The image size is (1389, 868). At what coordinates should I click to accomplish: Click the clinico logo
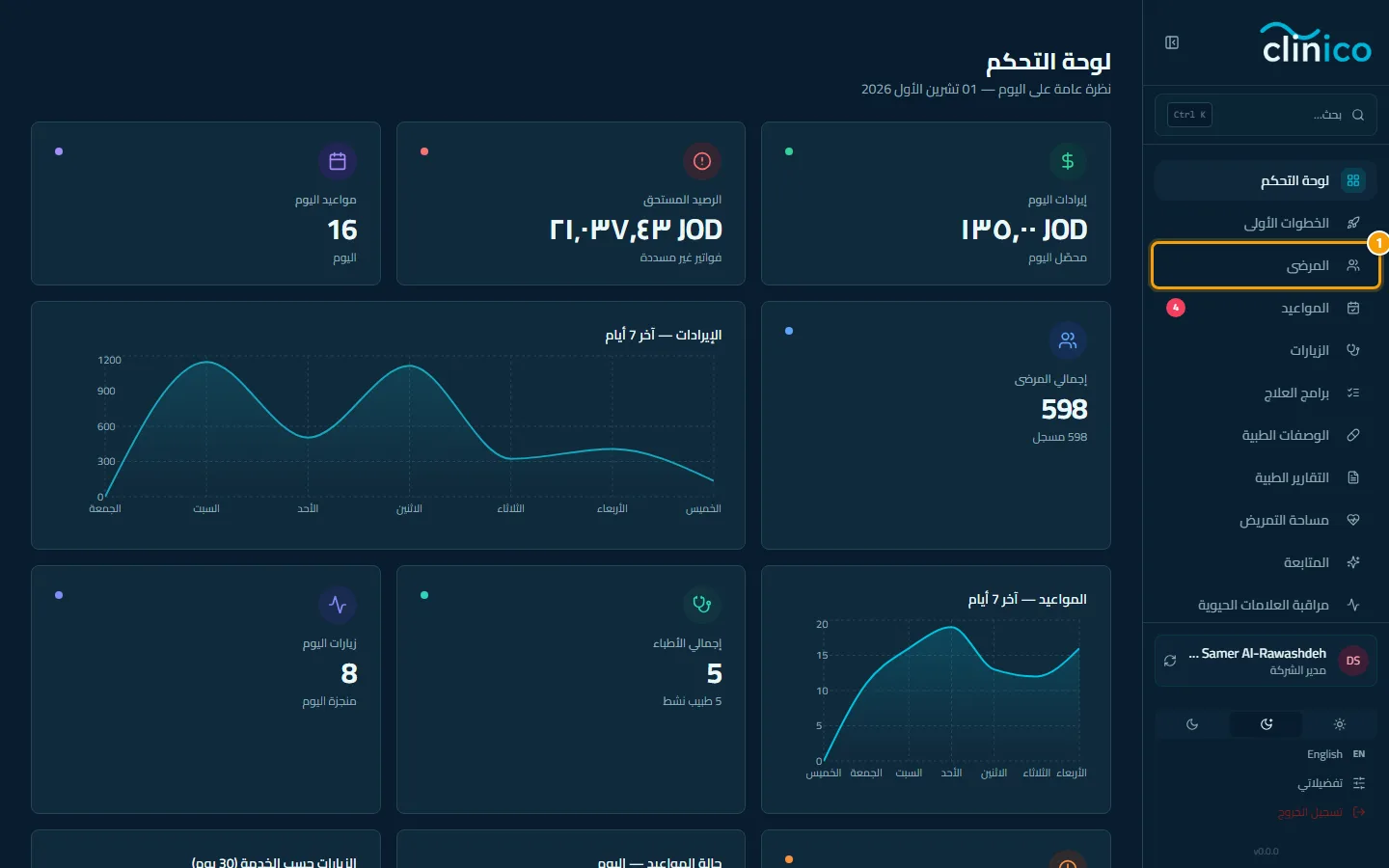(1317, 43)
